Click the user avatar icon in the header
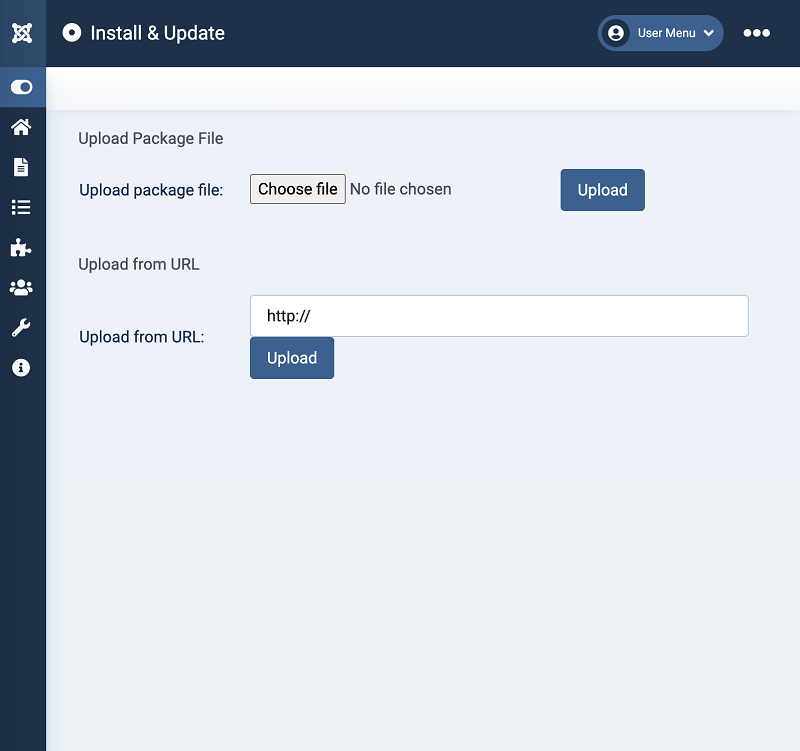This screenshot has height=751, width=800. (616, 33)
